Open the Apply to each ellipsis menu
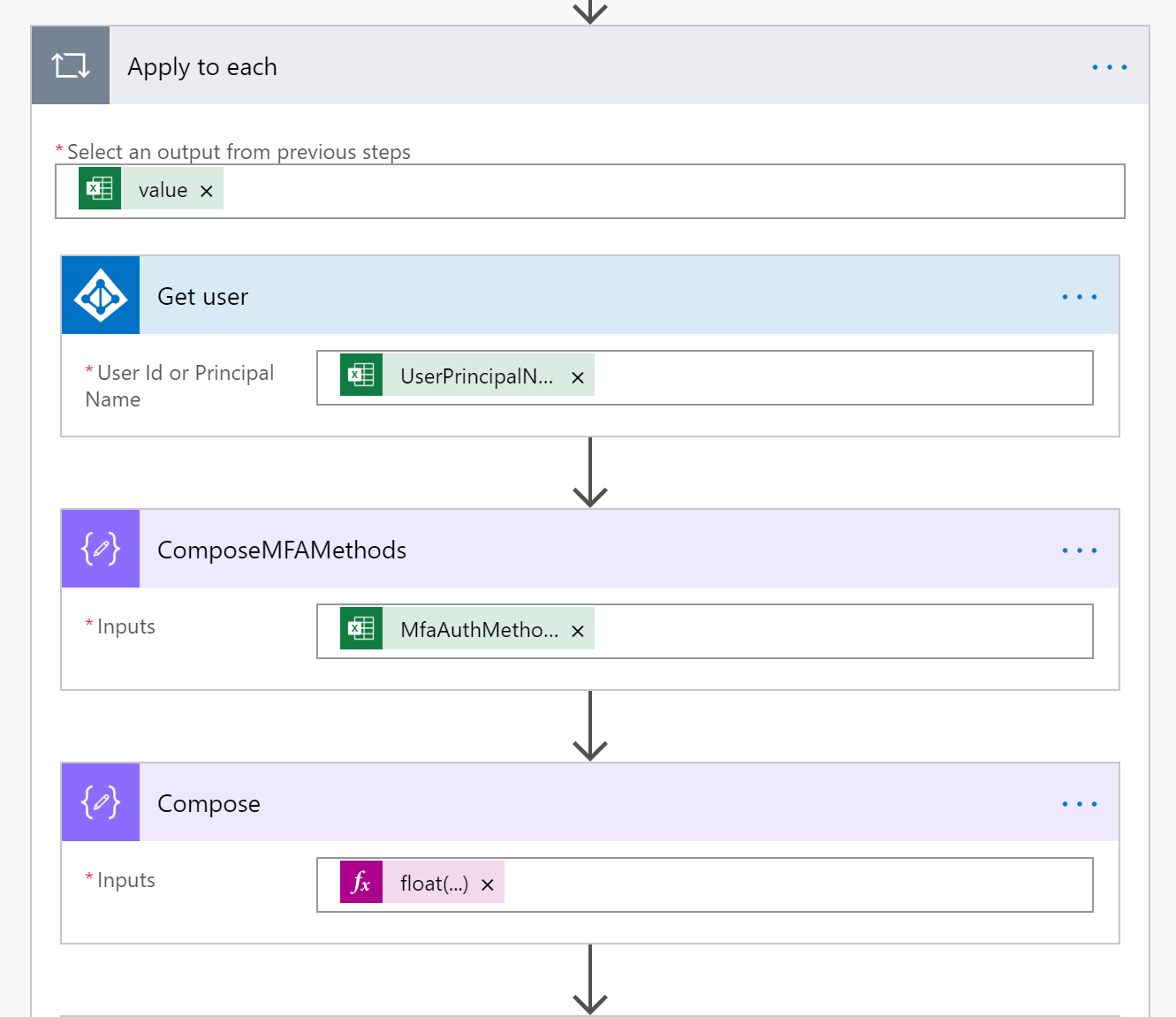The height and width of the screenshot is (1017, 1176). 1109,67
